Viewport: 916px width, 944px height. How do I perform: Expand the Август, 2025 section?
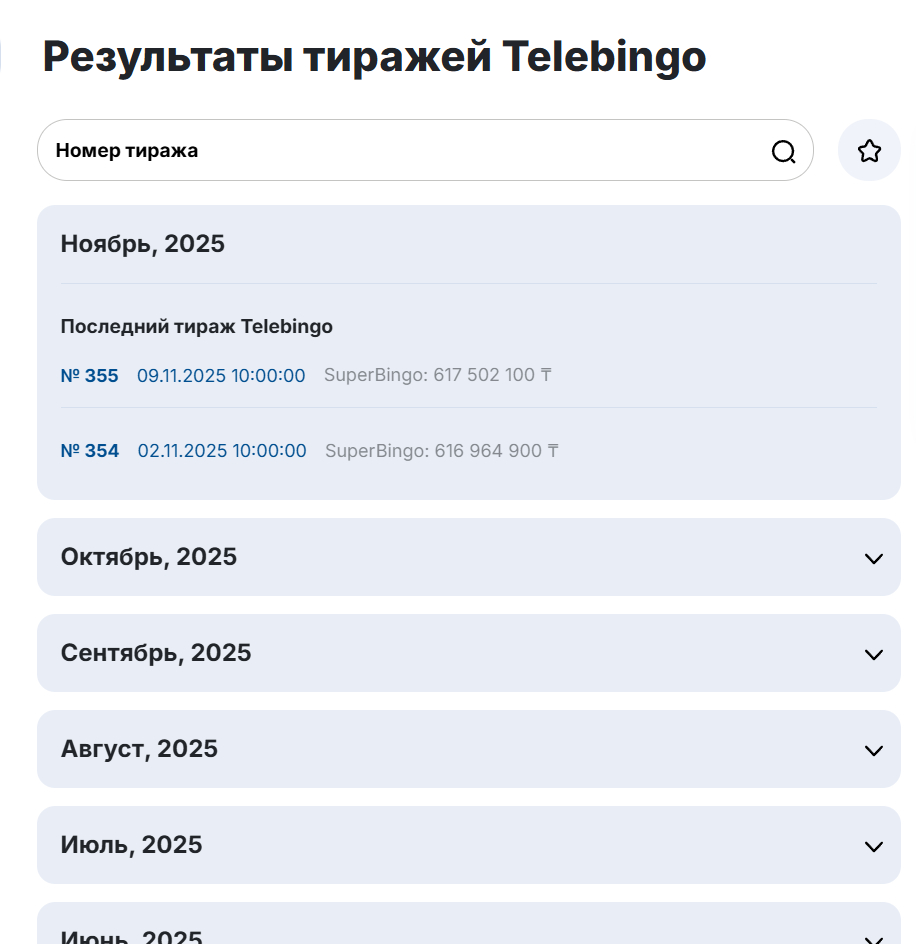468,749
